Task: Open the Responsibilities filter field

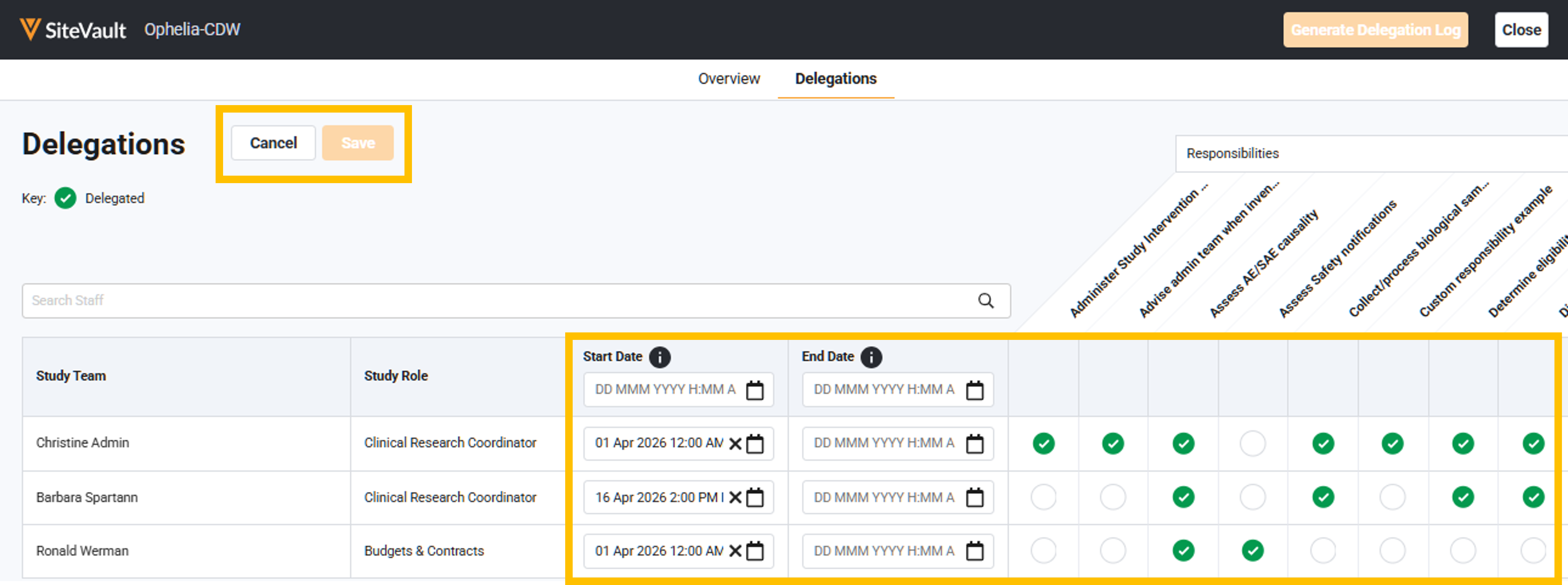Action: [x=1371, y=154]
